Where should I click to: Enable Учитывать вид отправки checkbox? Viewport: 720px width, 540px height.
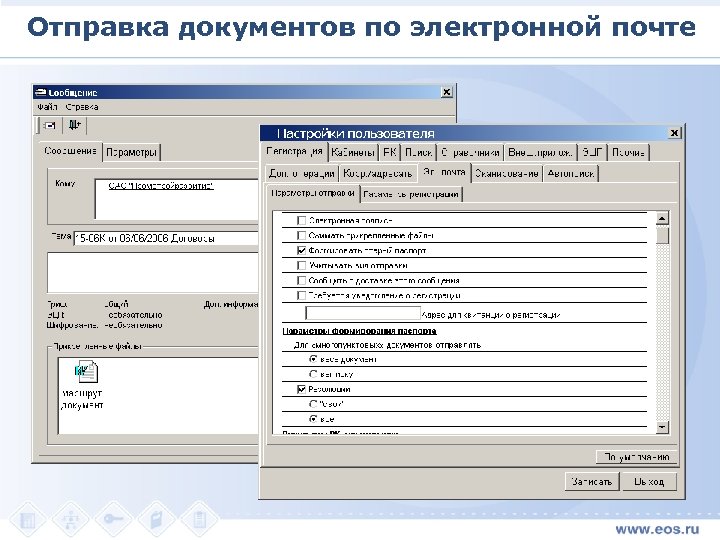pyautogui.click(x=301, y=265)
